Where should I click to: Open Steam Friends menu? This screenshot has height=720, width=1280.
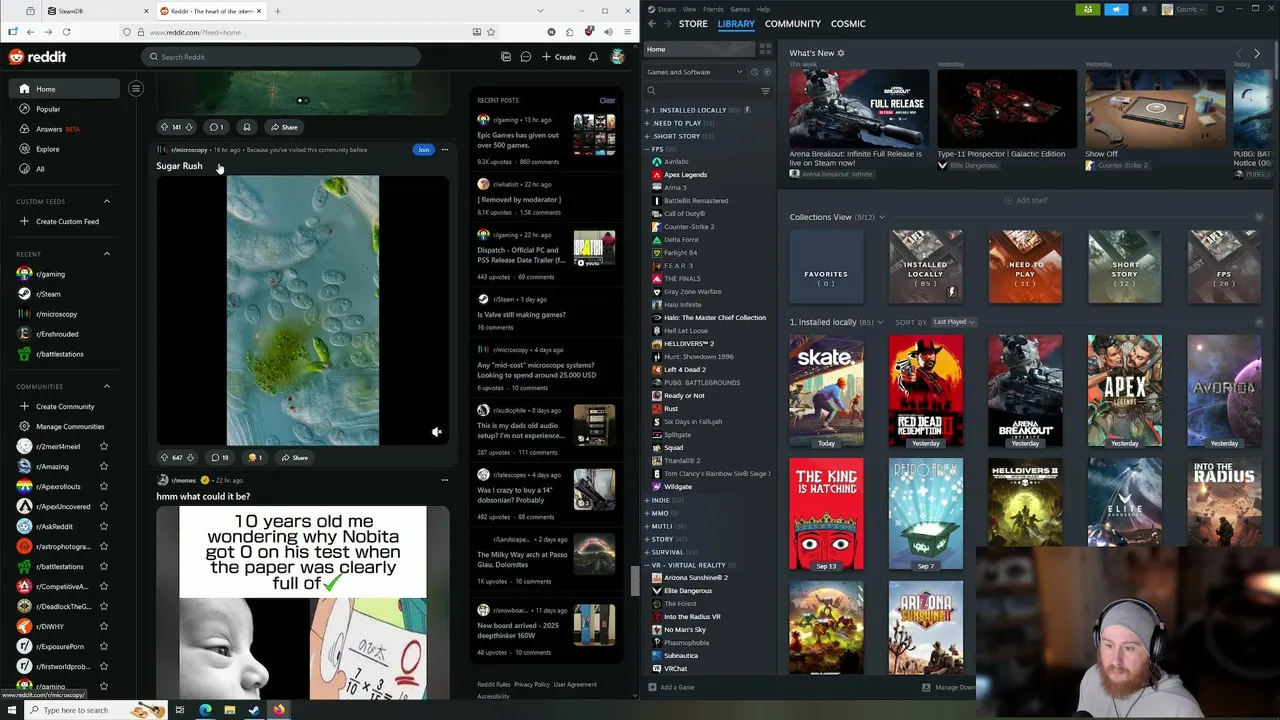(713, 9)
